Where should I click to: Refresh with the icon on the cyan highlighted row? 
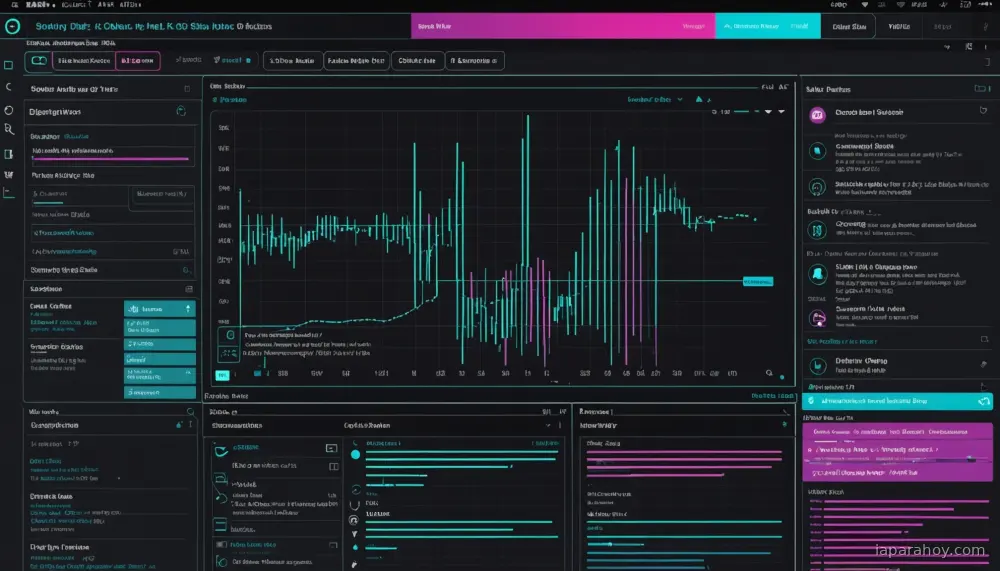[x=984, y=401]
